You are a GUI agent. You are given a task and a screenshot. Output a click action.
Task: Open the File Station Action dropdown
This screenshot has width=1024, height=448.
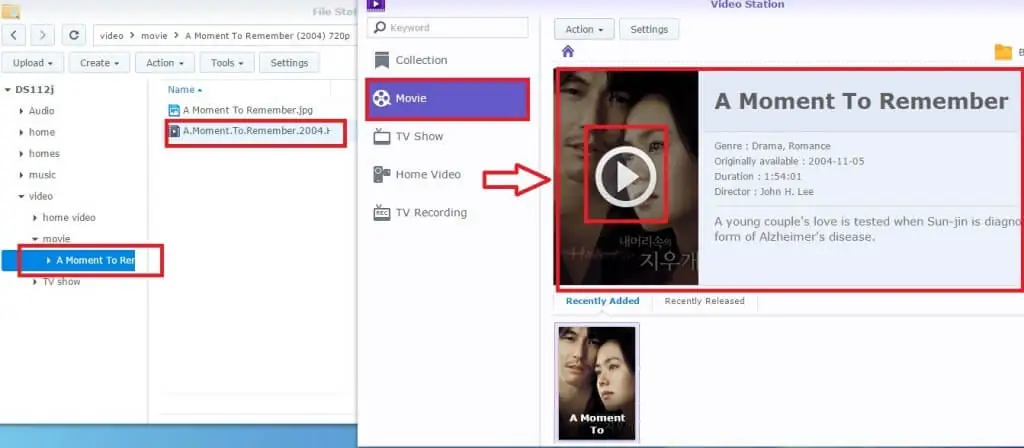click(x=165, y=63)
